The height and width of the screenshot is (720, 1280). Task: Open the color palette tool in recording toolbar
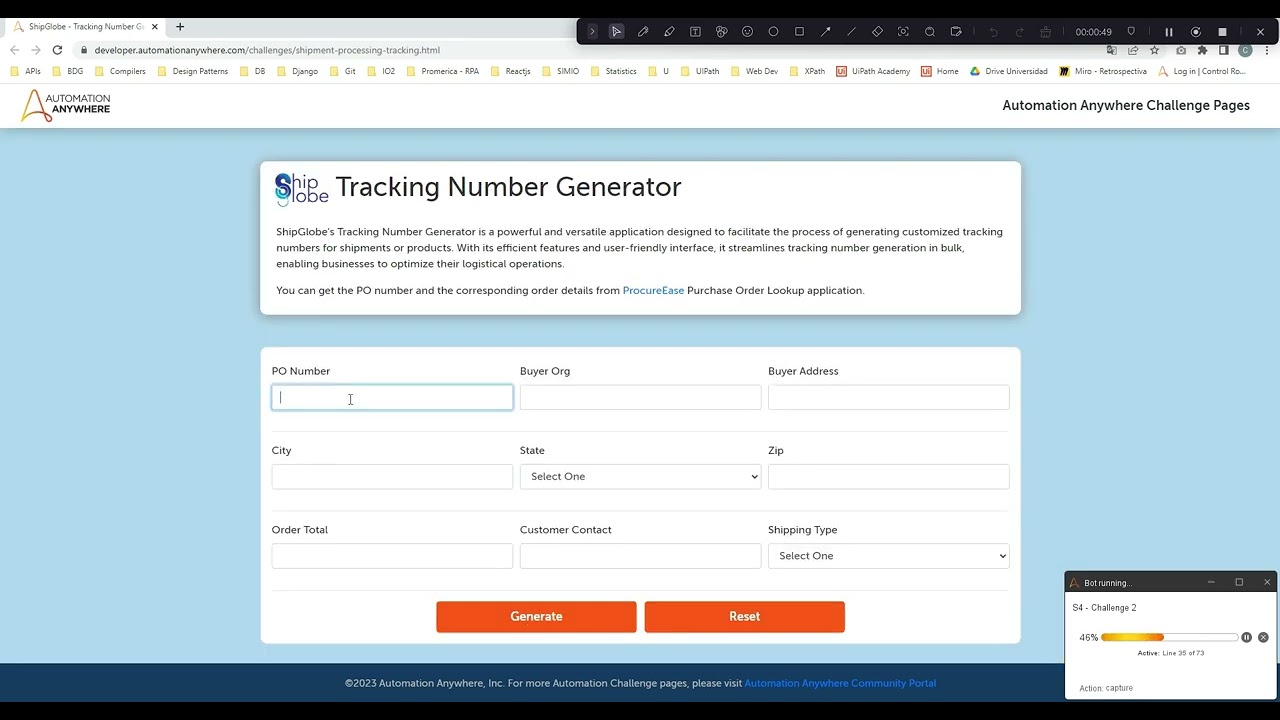(721, 32)
